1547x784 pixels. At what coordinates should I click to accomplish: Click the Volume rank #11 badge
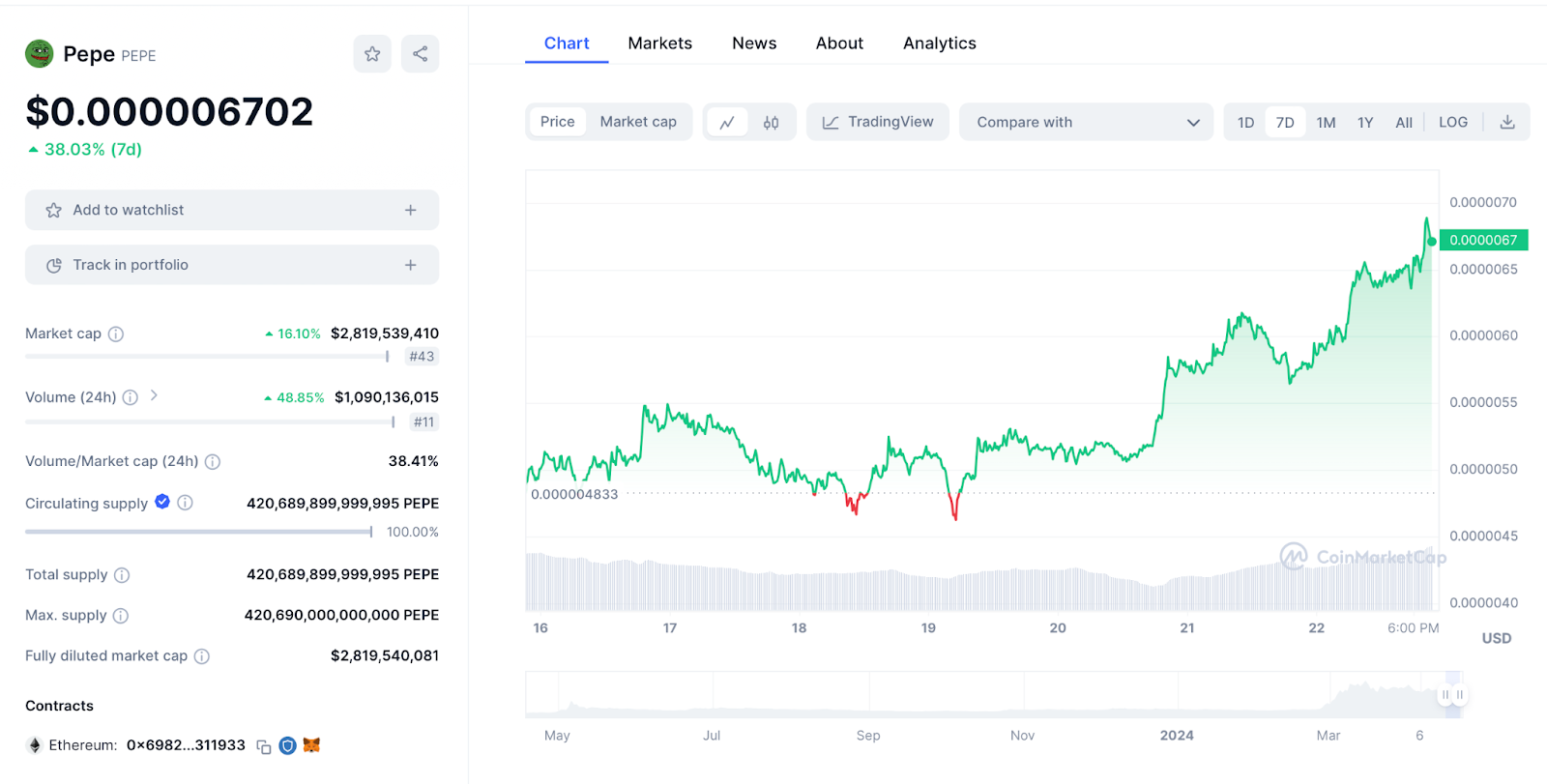pos(424,422)
